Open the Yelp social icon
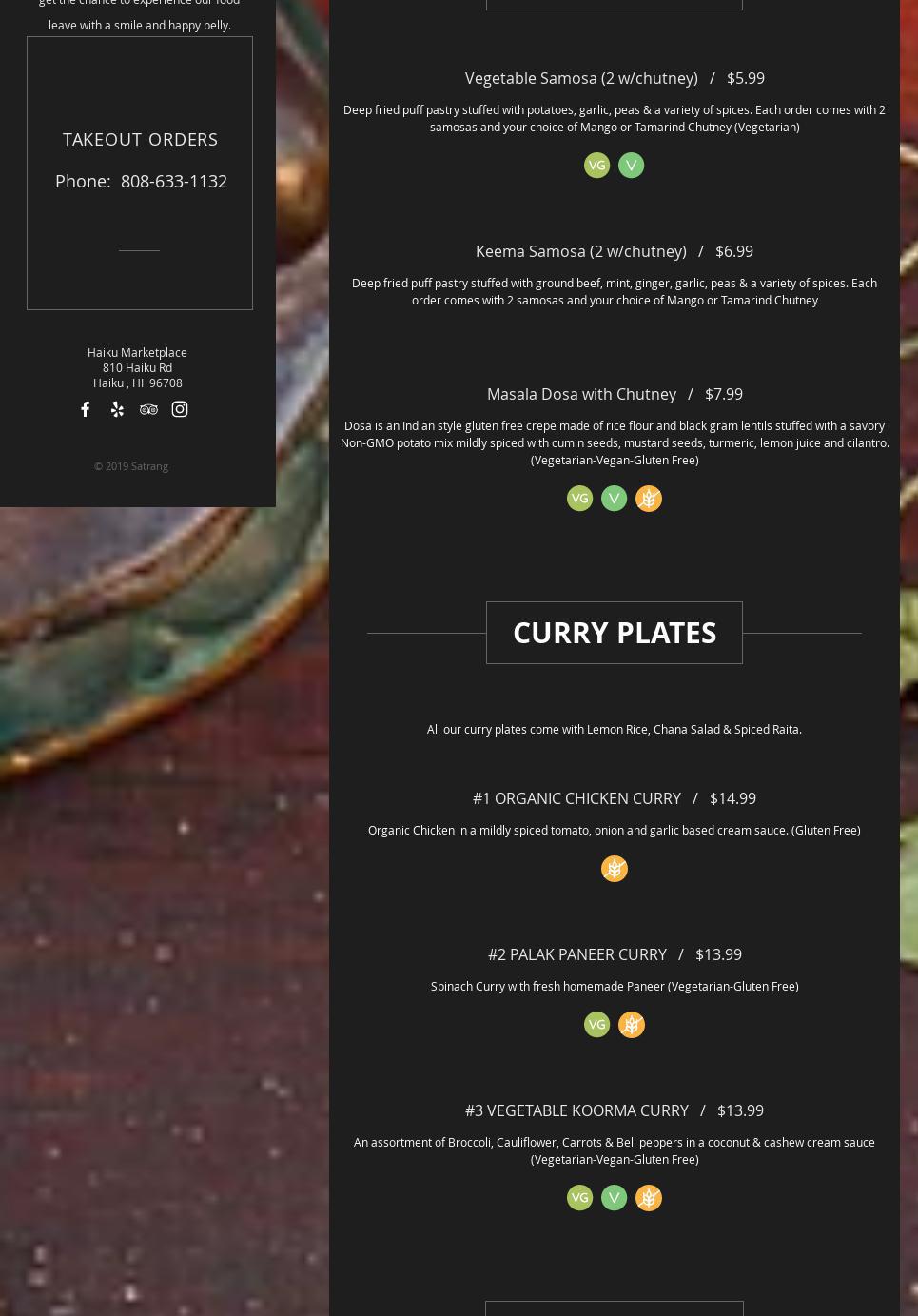This screenshot has height=1316, width=918. coord(117,409)
